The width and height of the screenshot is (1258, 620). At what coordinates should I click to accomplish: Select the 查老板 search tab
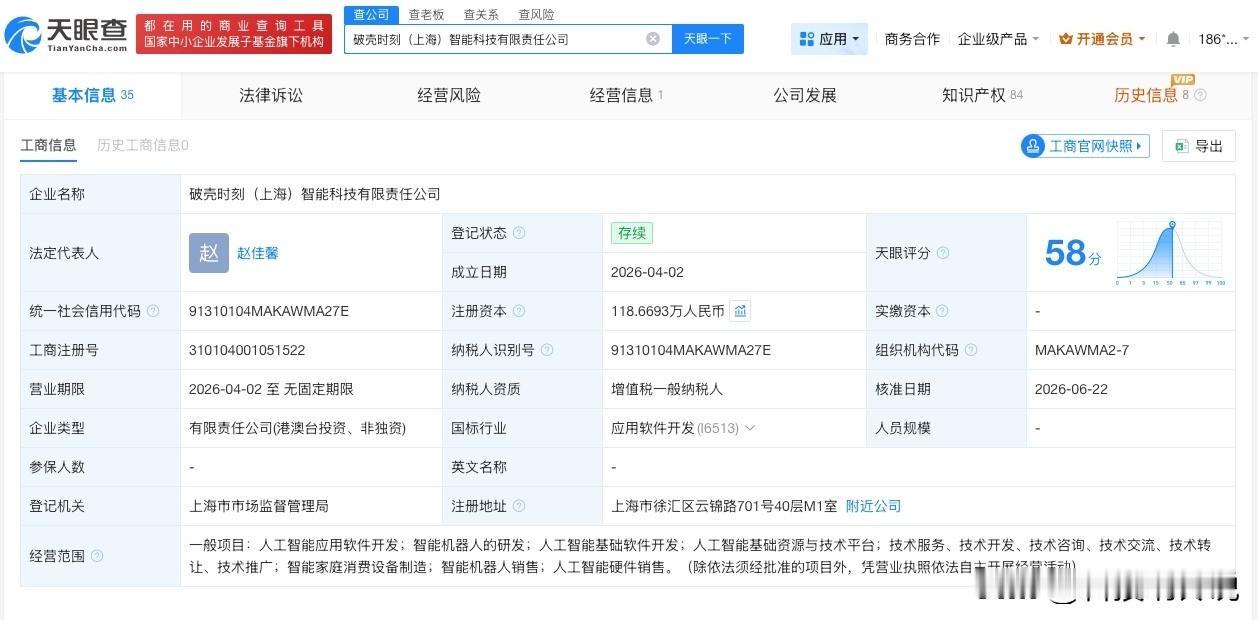[x=426, y=15]
